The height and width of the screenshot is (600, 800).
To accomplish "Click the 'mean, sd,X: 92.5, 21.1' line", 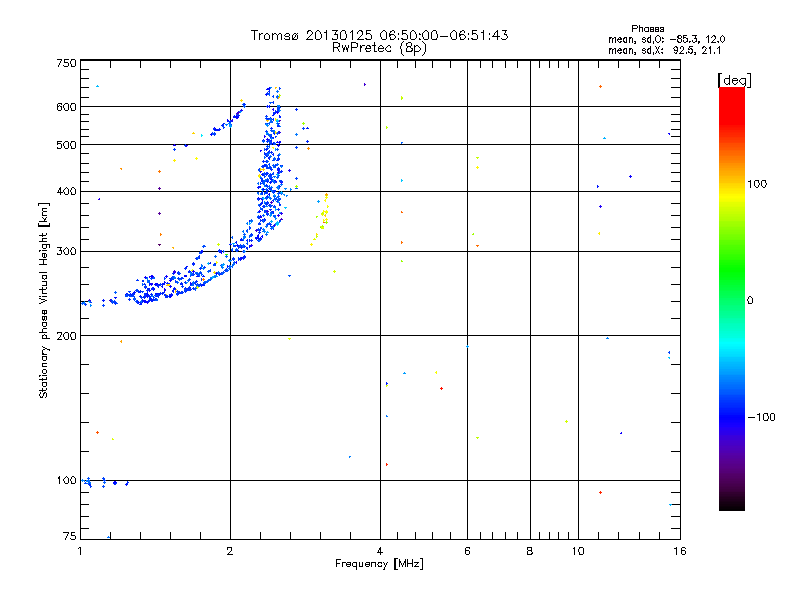I will pos(664,50).
